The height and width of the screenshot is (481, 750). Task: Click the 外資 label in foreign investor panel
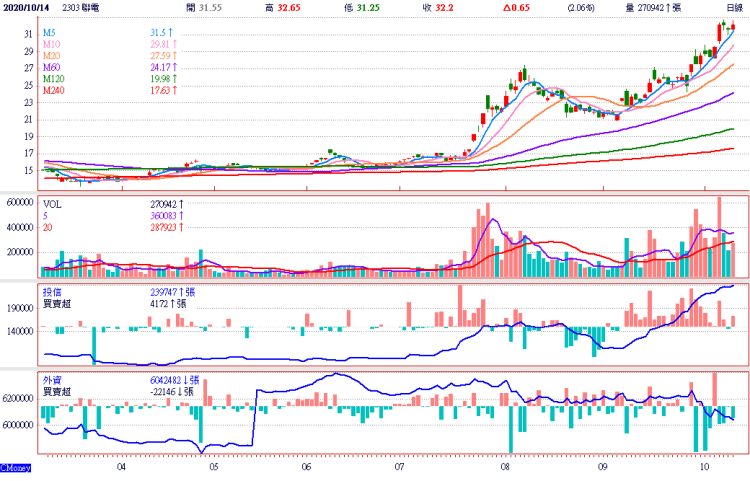tap(52, 381)
